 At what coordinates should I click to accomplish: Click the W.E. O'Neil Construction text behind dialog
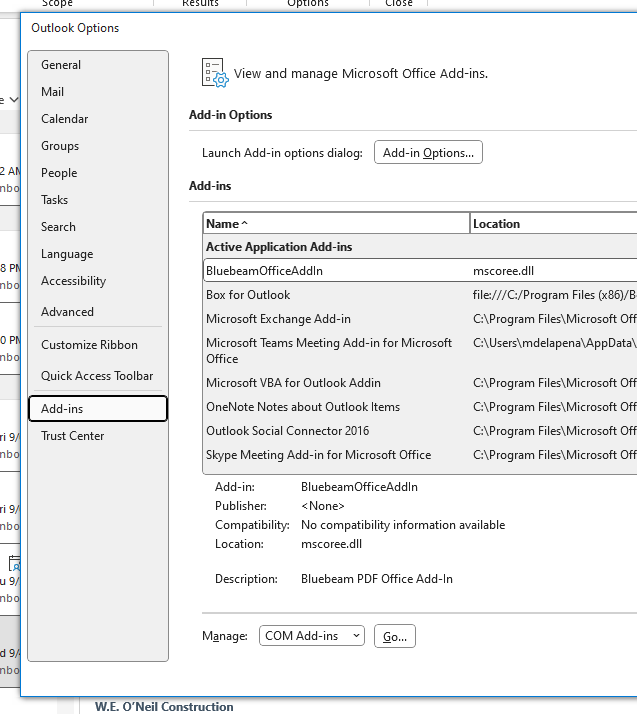pos(164,706)
